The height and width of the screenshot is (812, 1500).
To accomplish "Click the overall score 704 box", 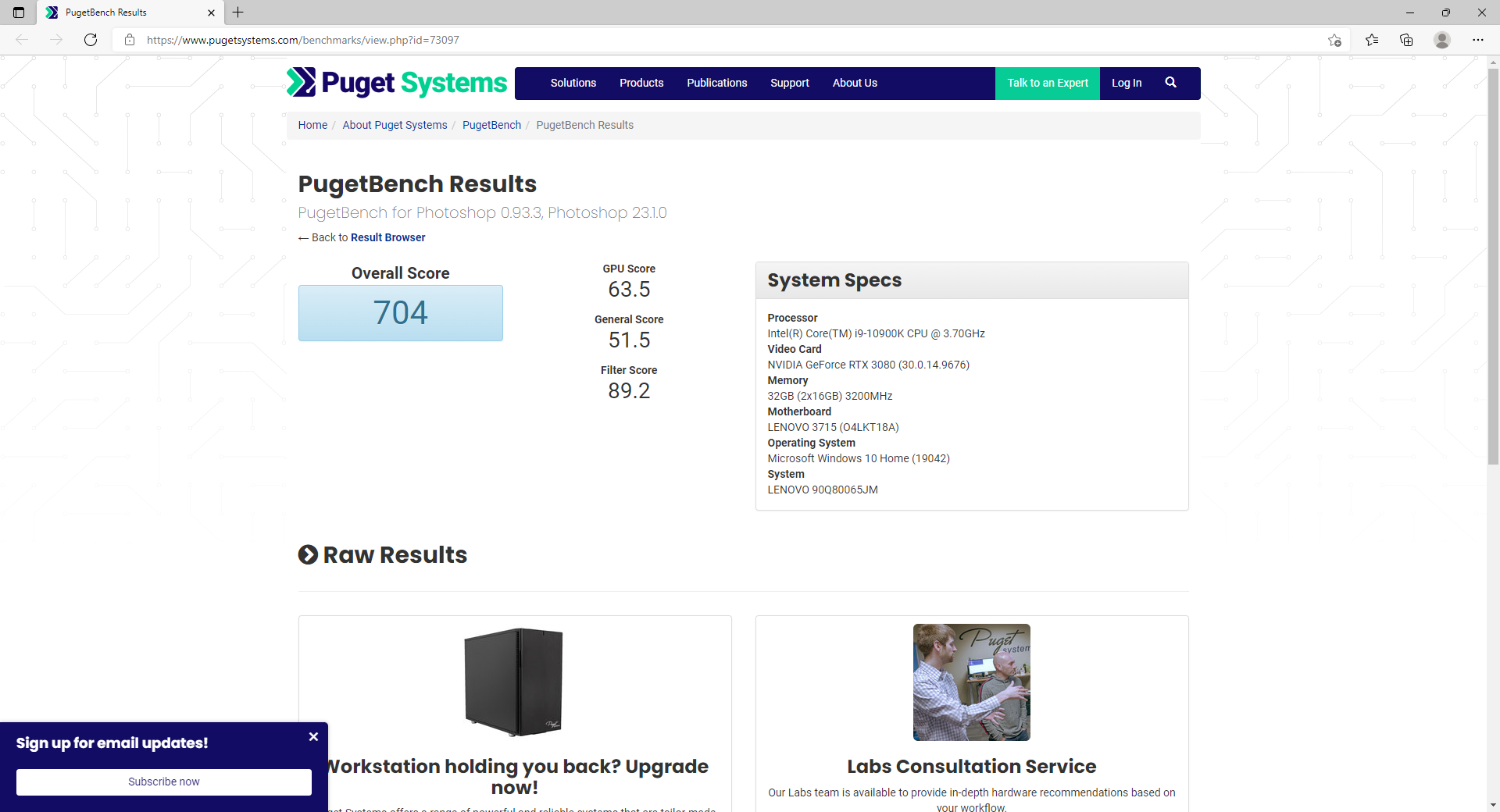I will click(401, 313).
